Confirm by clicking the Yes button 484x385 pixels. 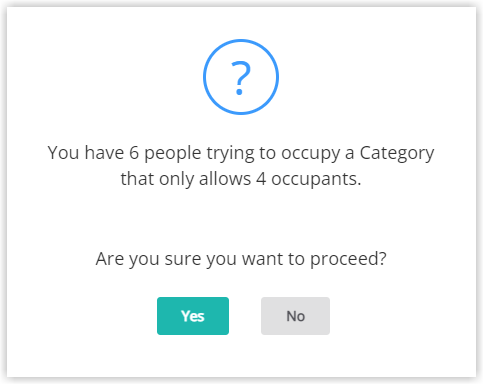(193, 316)
